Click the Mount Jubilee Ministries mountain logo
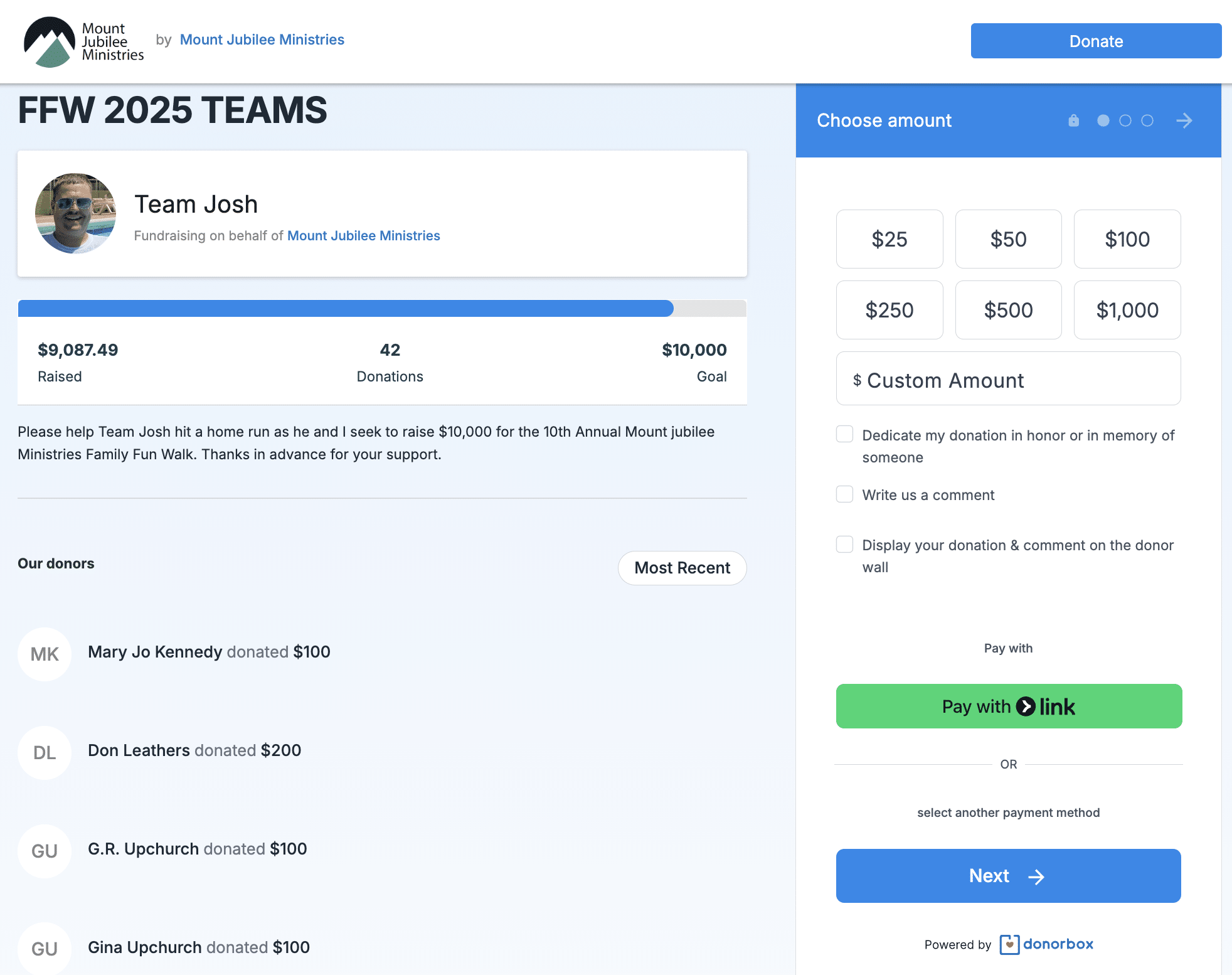The height and width of the screenshot is (975, 1232). [83, 42]
